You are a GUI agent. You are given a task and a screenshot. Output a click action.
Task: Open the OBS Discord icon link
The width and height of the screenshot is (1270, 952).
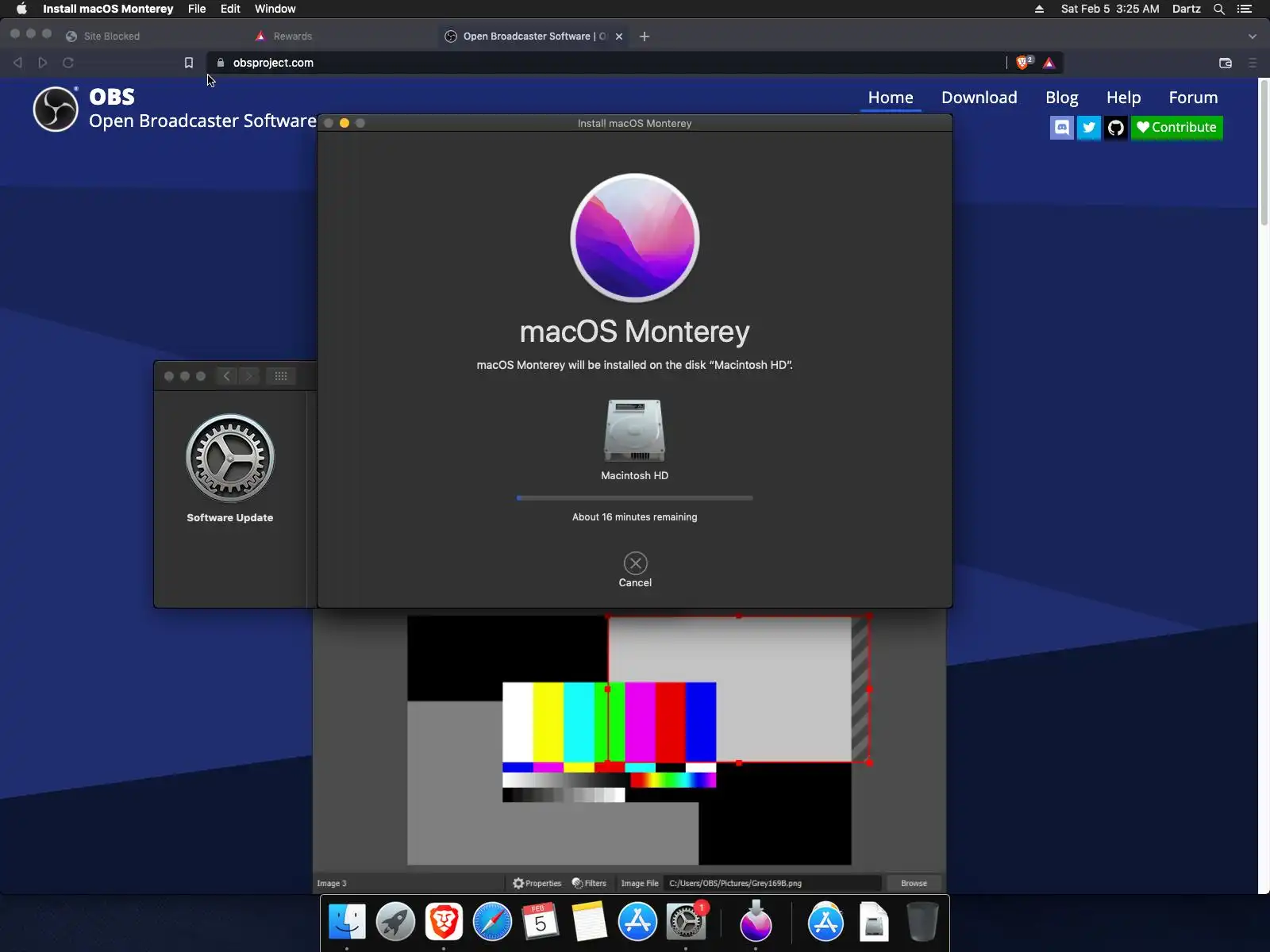(x=1062, y=128)
